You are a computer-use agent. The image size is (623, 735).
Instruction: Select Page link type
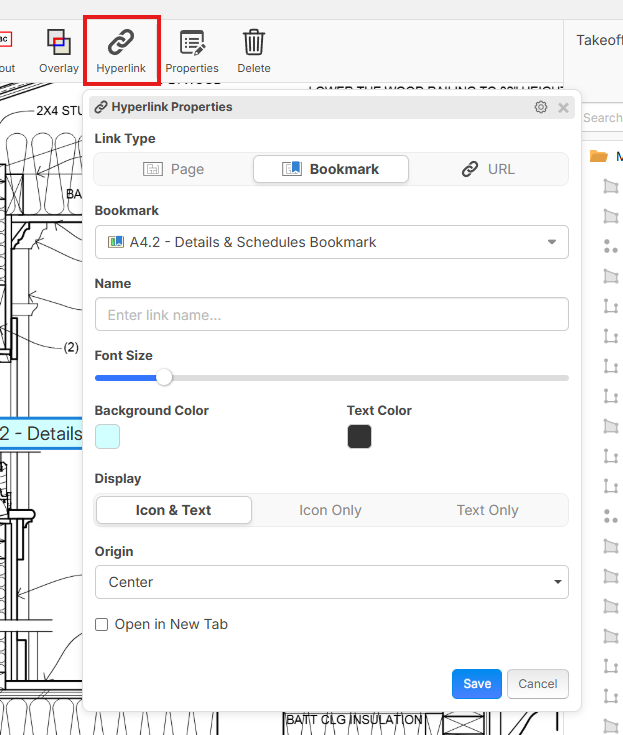(x=174, y=169)
